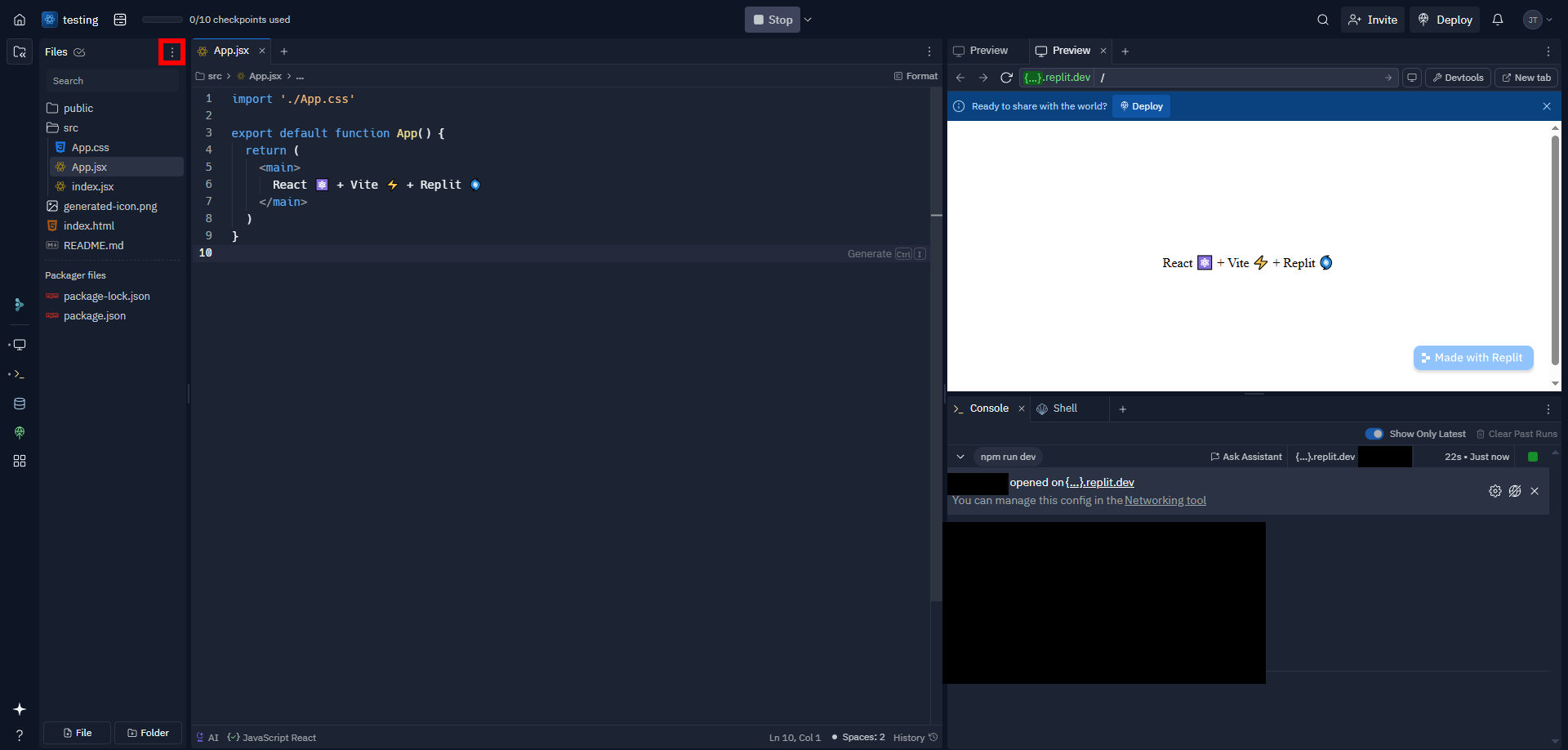
Task: Open the search magnifier in top bar
Action: point(1323,20)
